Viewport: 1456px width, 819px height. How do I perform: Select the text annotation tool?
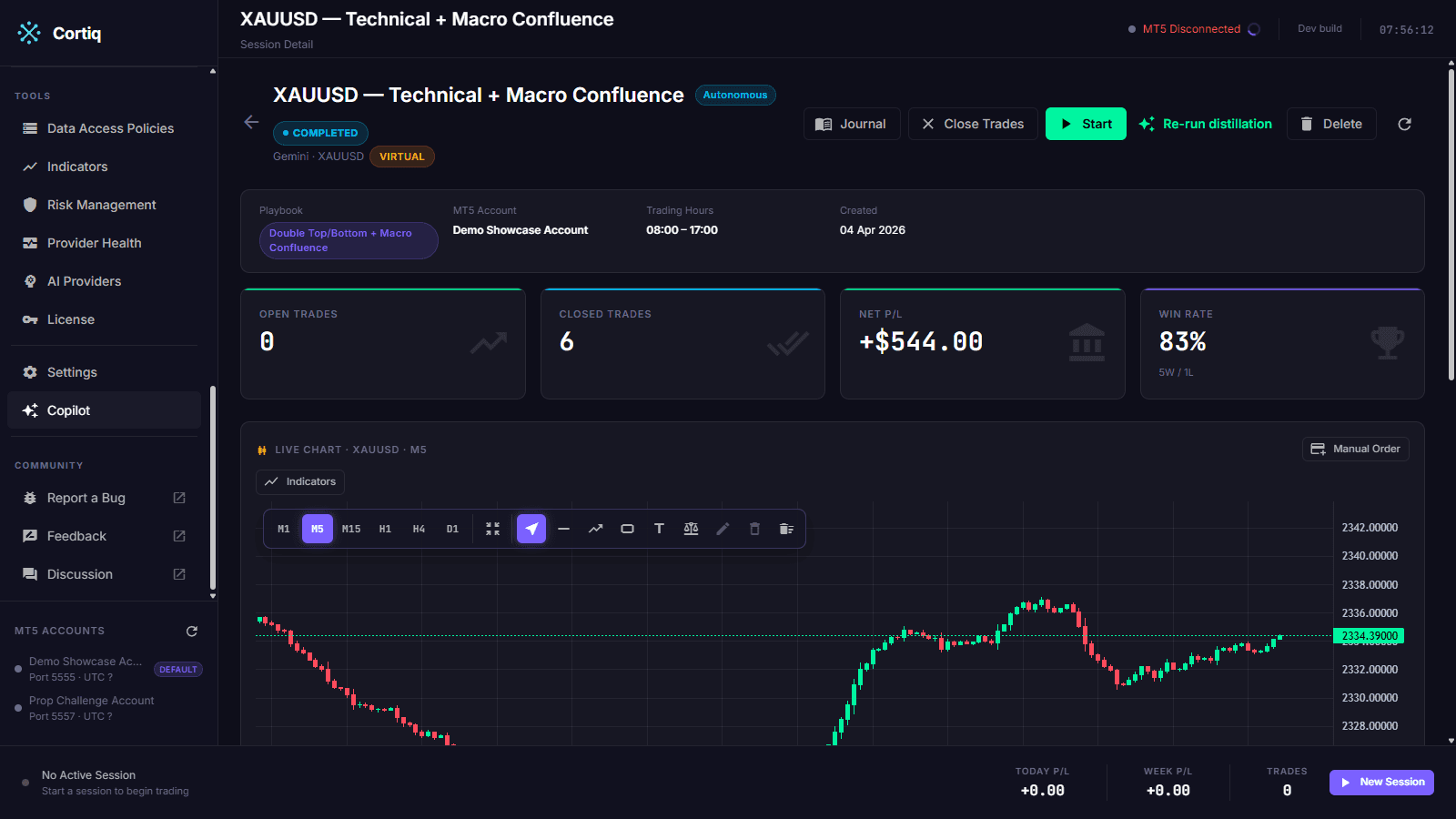tap(660, 529)
